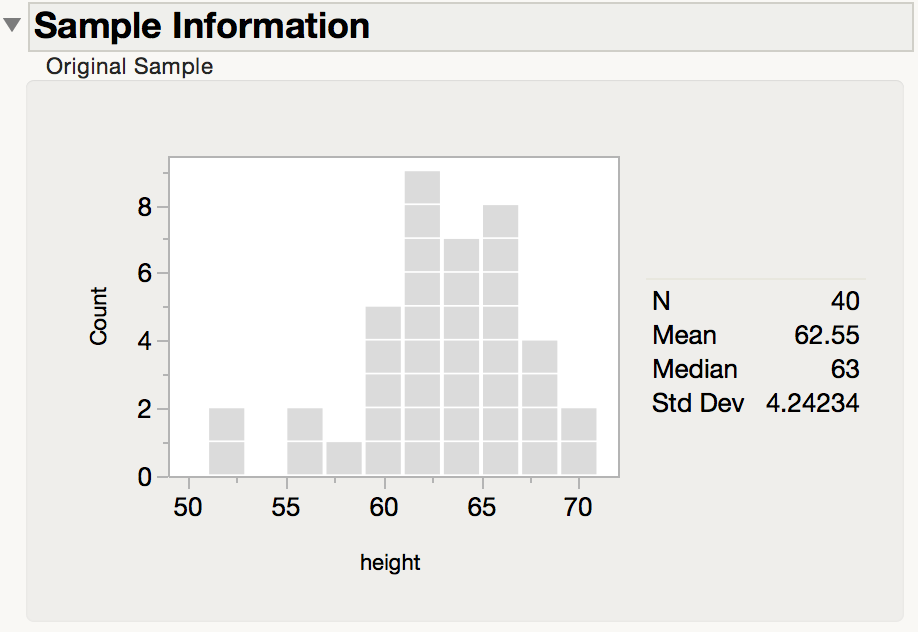Select the histogram bar at height 55-57
The height and width of the screenshot is (632, 918).
tap(305, 441)
